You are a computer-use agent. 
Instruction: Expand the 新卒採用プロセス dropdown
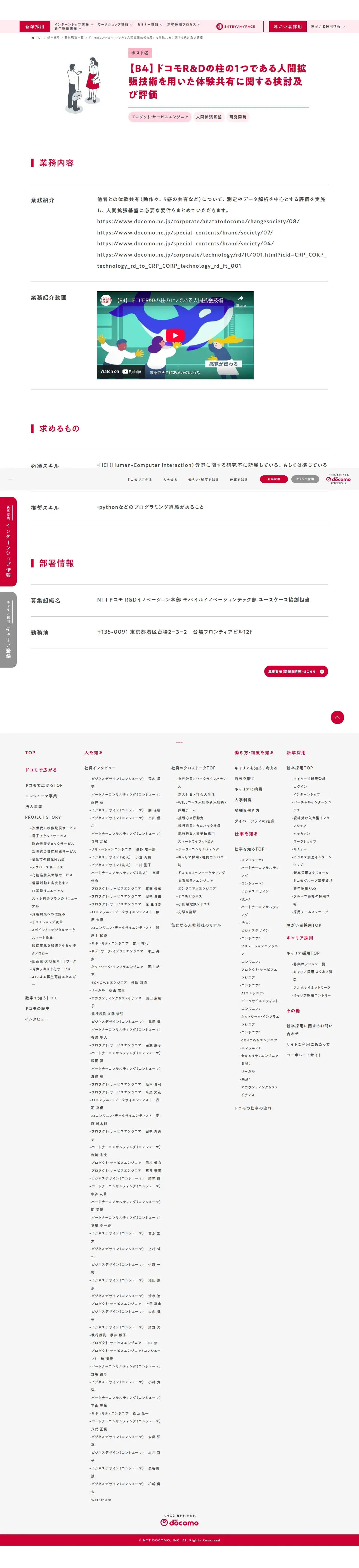click(184, 24)
